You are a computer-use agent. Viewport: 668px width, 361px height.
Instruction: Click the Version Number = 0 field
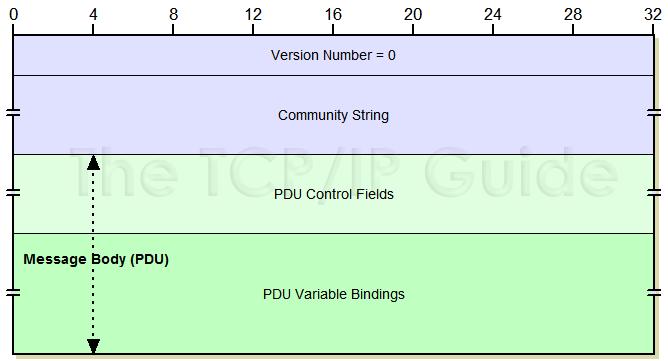[x=334, y=55]
